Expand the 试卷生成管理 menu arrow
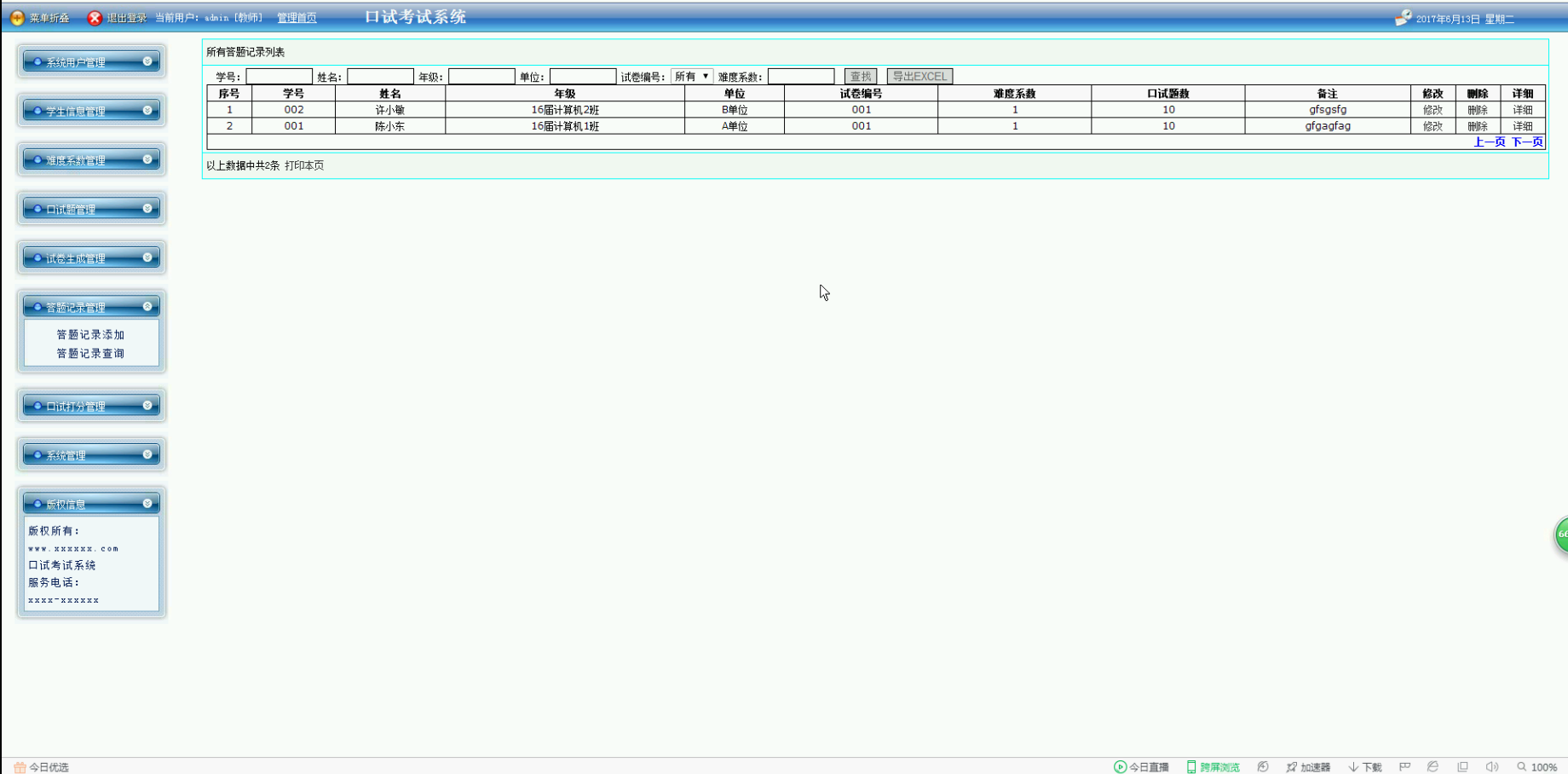 [x=147, y=257]
